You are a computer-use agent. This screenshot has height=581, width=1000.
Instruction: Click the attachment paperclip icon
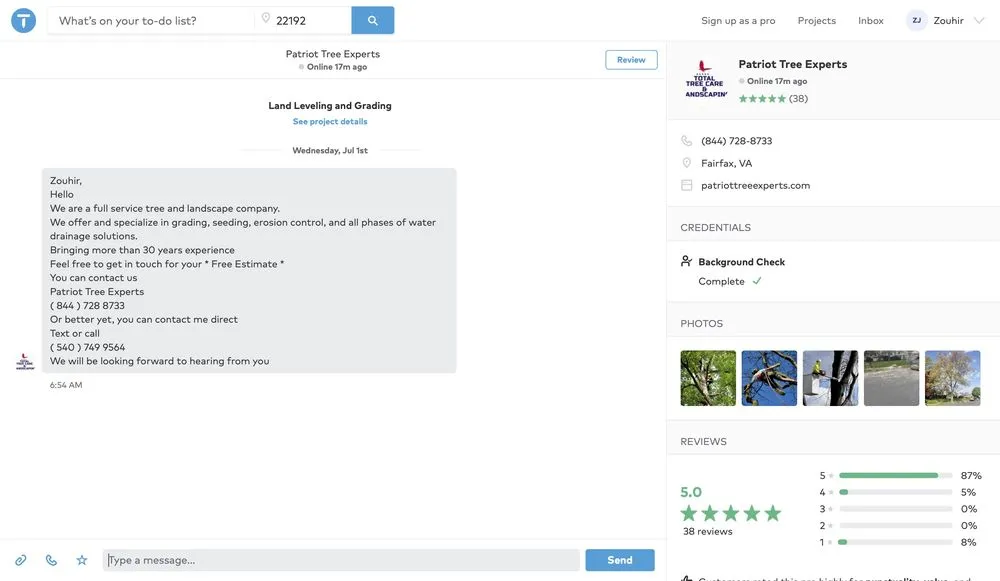tap(20, 560)
